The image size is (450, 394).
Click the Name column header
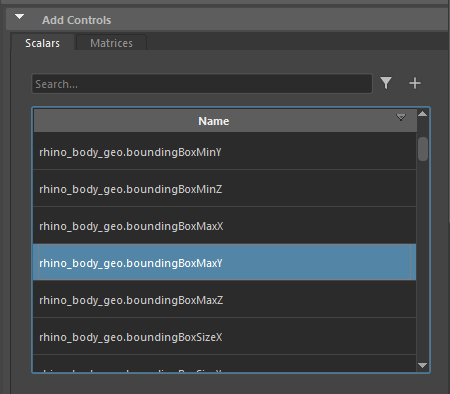(214, 121)
